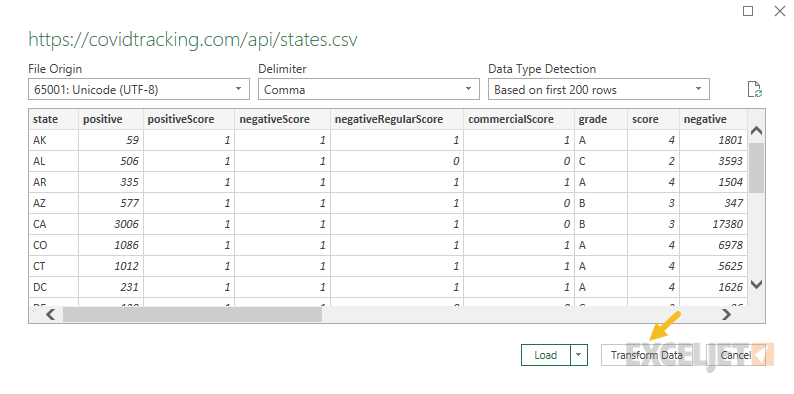794x394 pixels.
Task: Maximize the dialog window
Action: (748, 11)
